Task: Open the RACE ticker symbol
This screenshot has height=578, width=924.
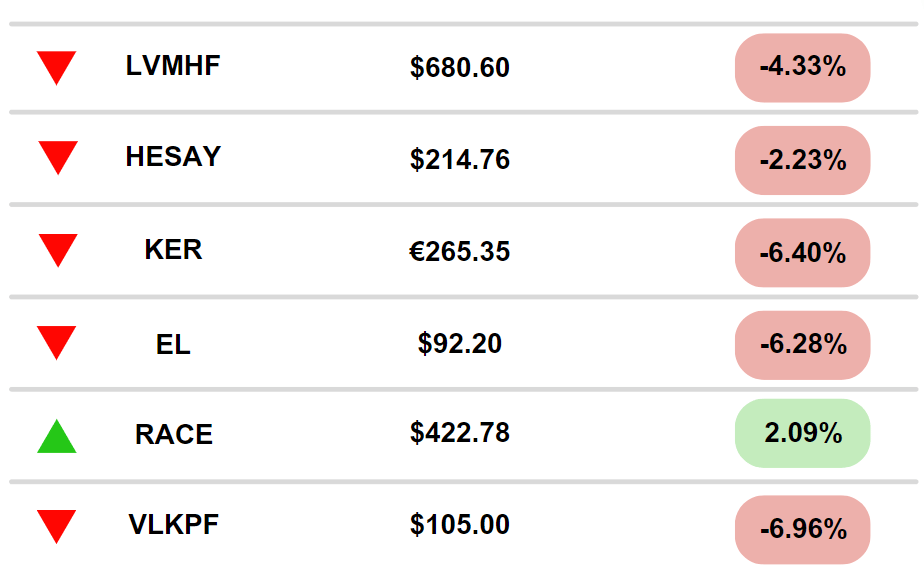Action: point(174,435)
